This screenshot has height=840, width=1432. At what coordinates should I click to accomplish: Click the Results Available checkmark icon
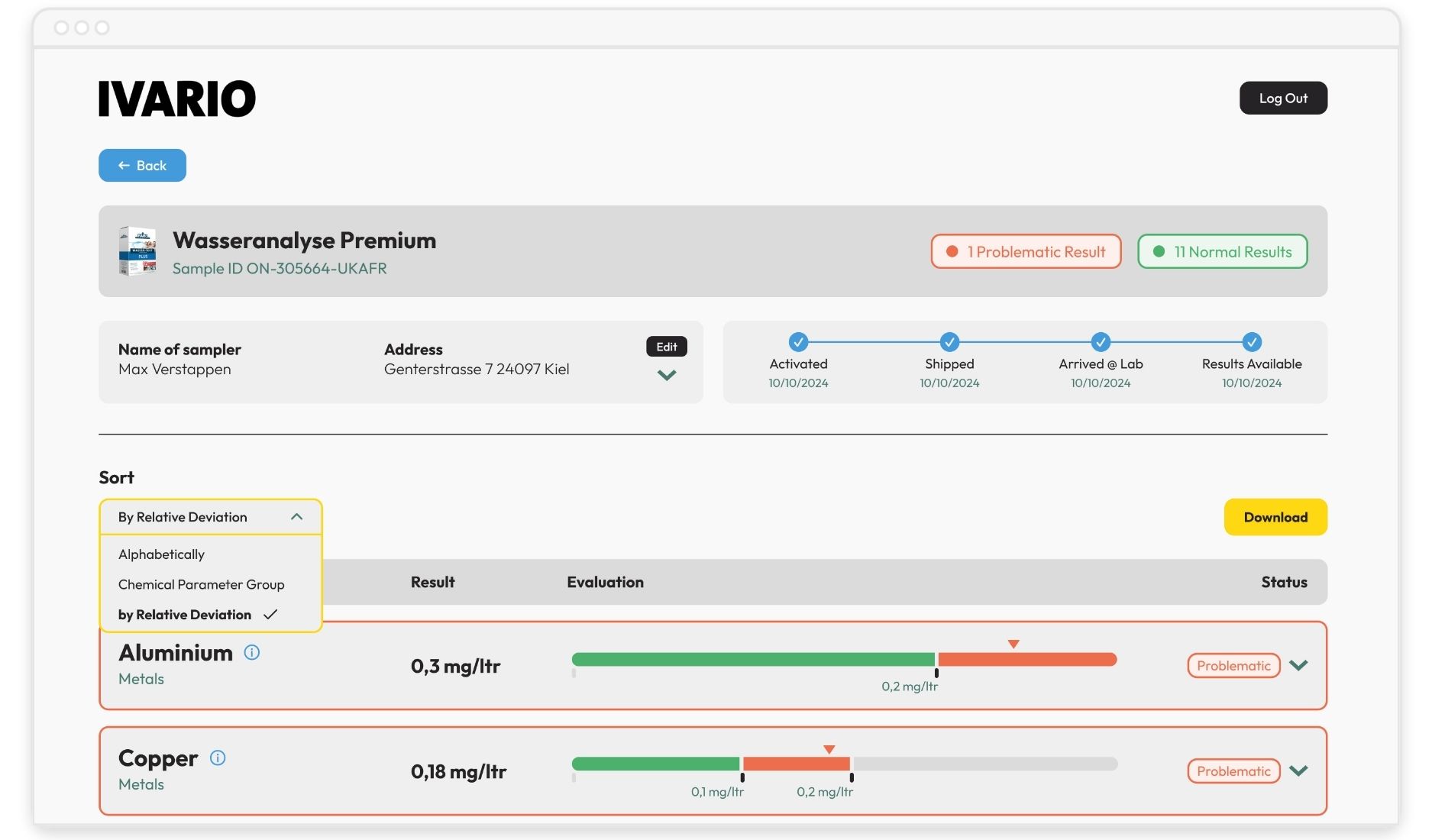1252,341
